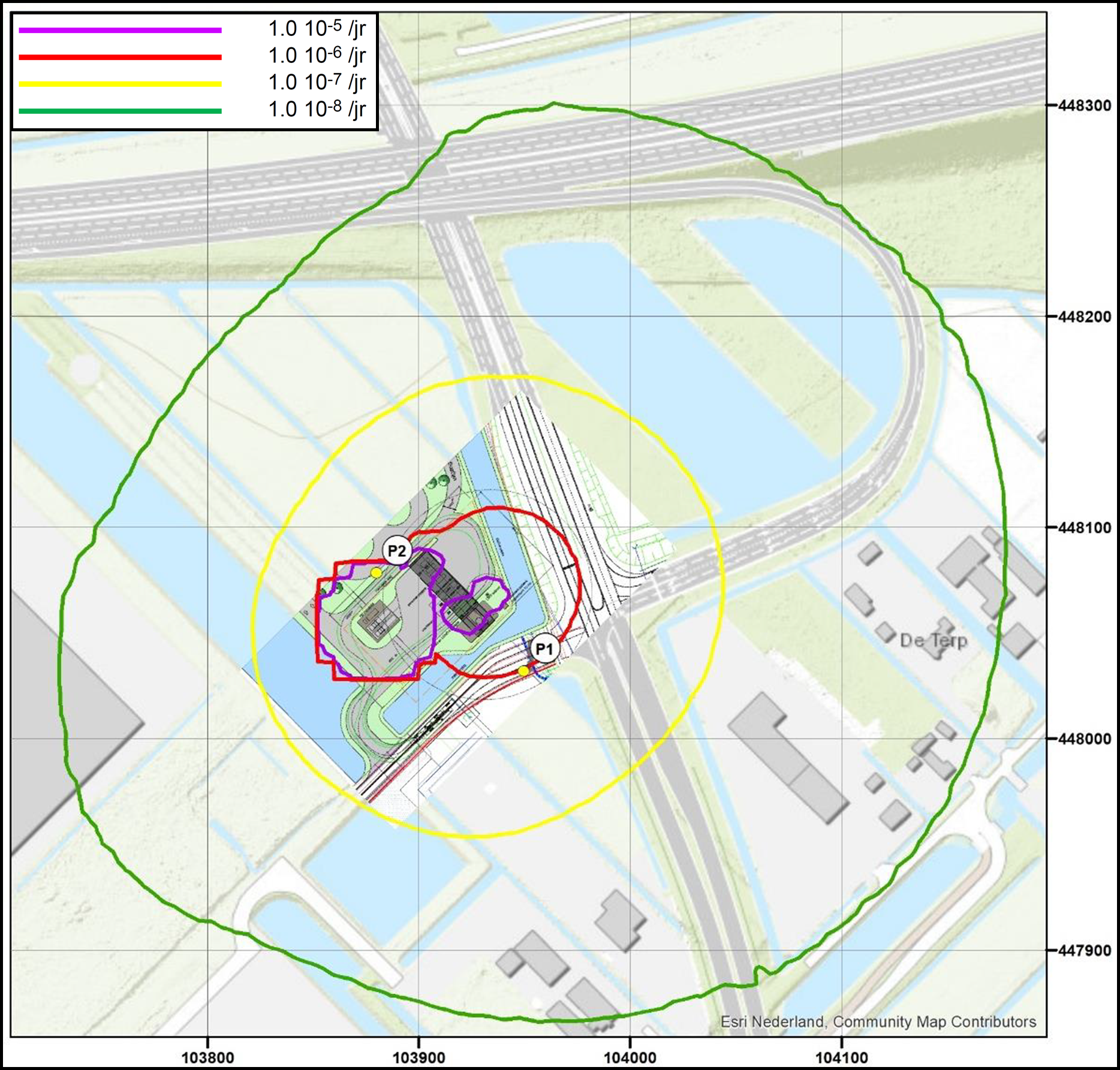The height and width of the screenshot is (1070, 1120).
Task: Select the 1.0 10-8 /jr legend label
Action: (317, 109)
